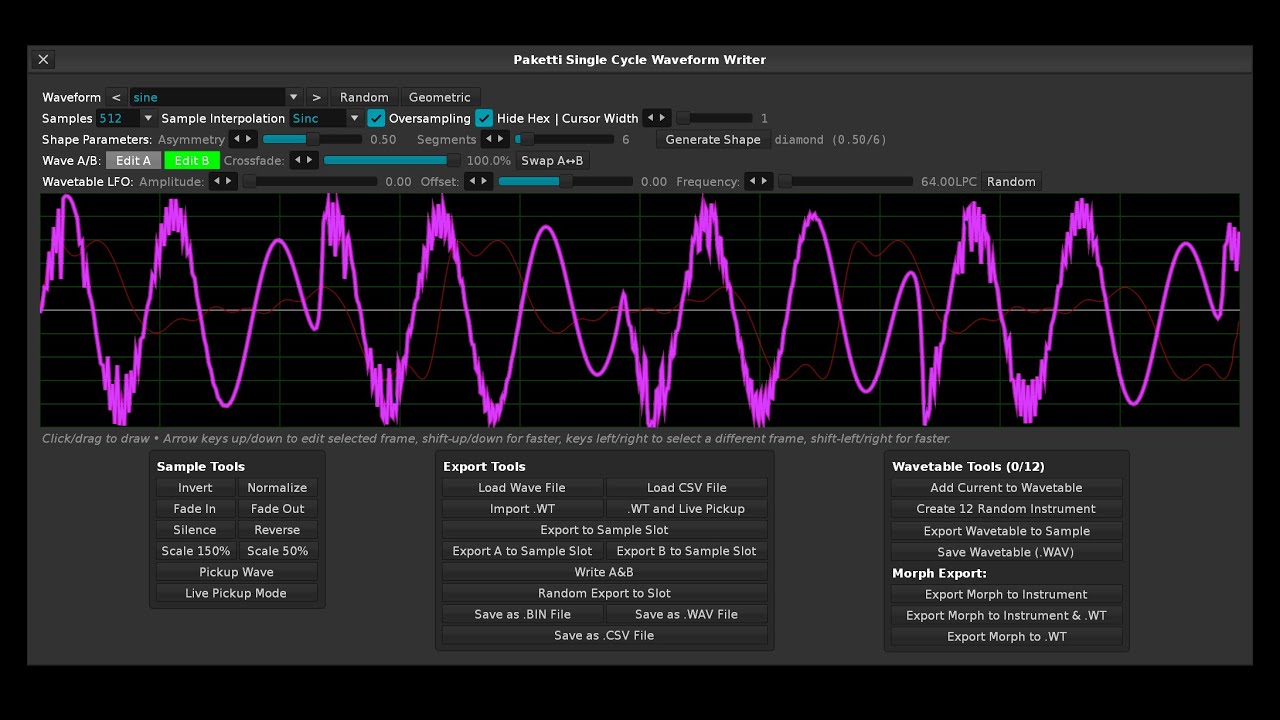1280x720 pixels.
Task: Enable Live Pickup Mode
Action: (x=236, y=592)
